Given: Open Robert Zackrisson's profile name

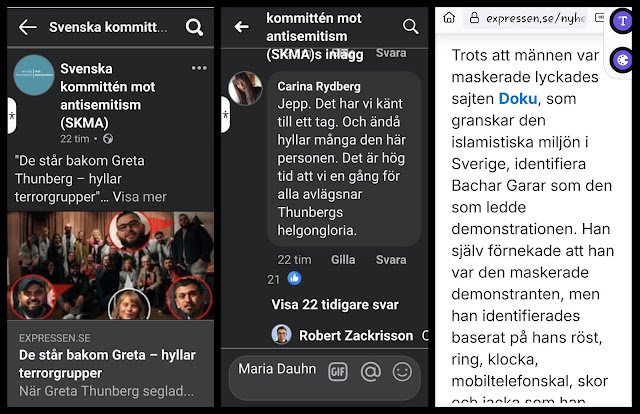Looking at the screenshot, I should pos(356,336).
